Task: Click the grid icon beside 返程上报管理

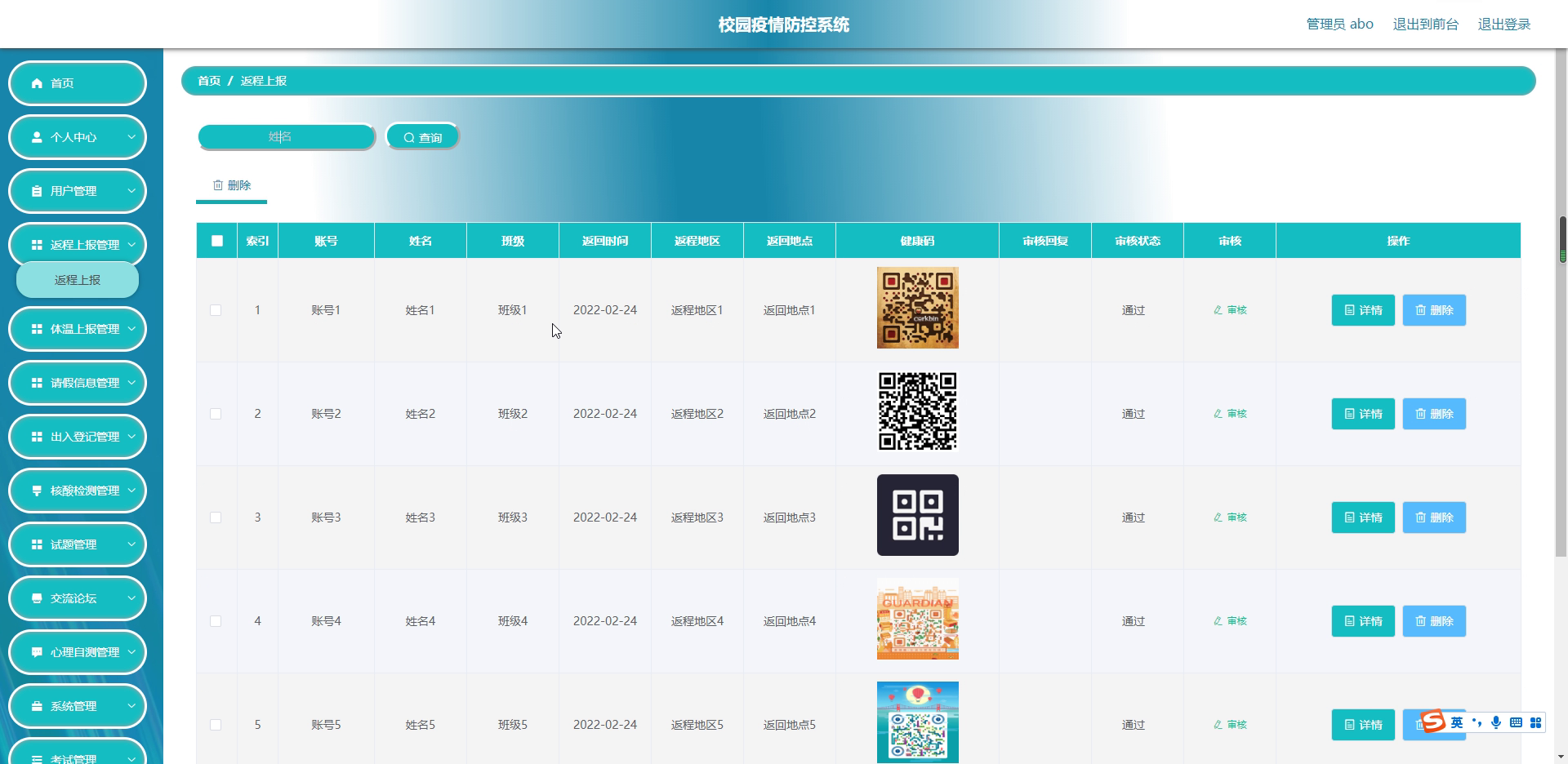Action: click(37, 245)
